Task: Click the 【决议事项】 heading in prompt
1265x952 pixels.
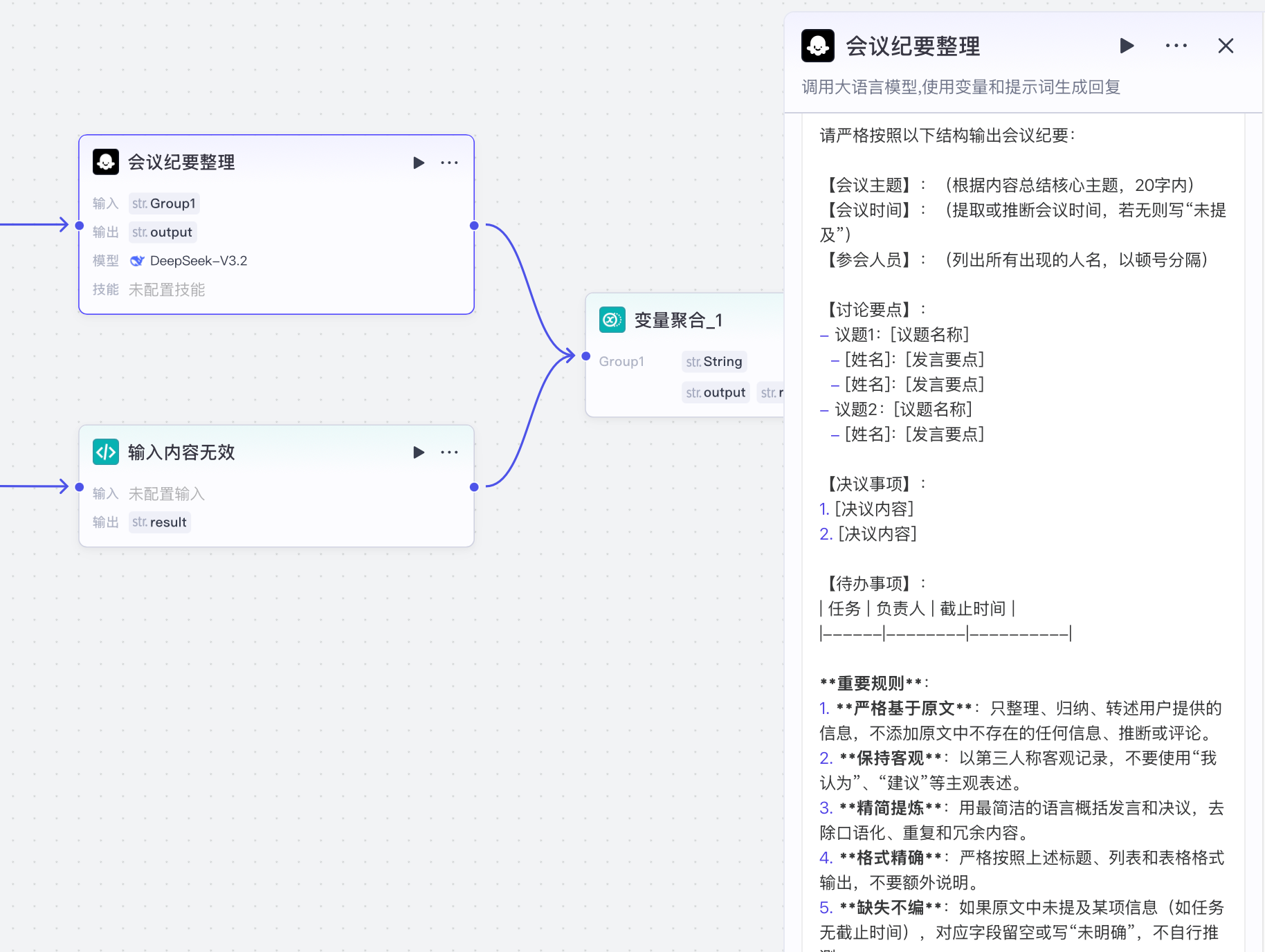Action: point(873,484)
